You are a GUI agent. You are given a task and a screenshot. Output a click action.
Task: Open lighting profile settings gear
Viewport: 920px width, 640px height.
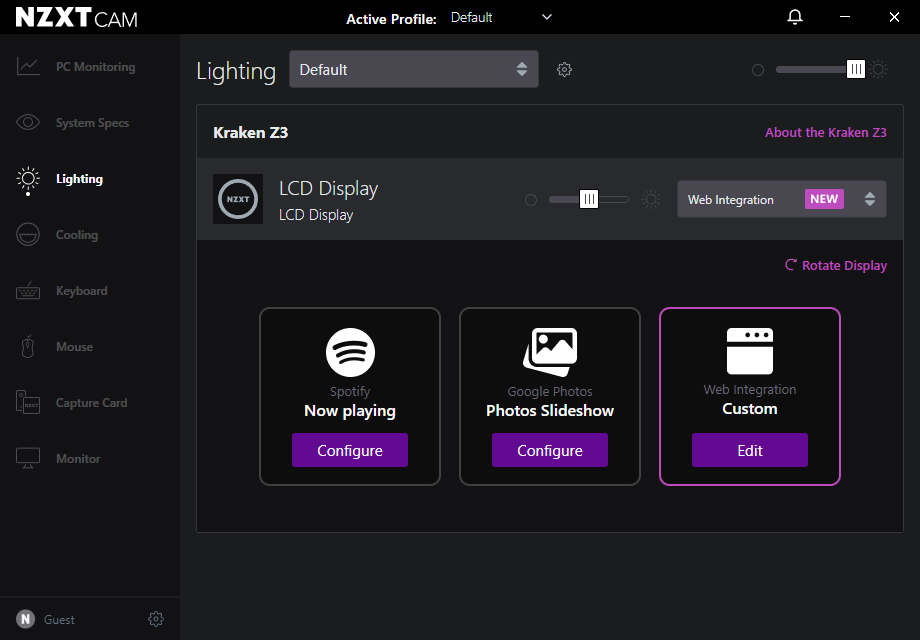564,70
